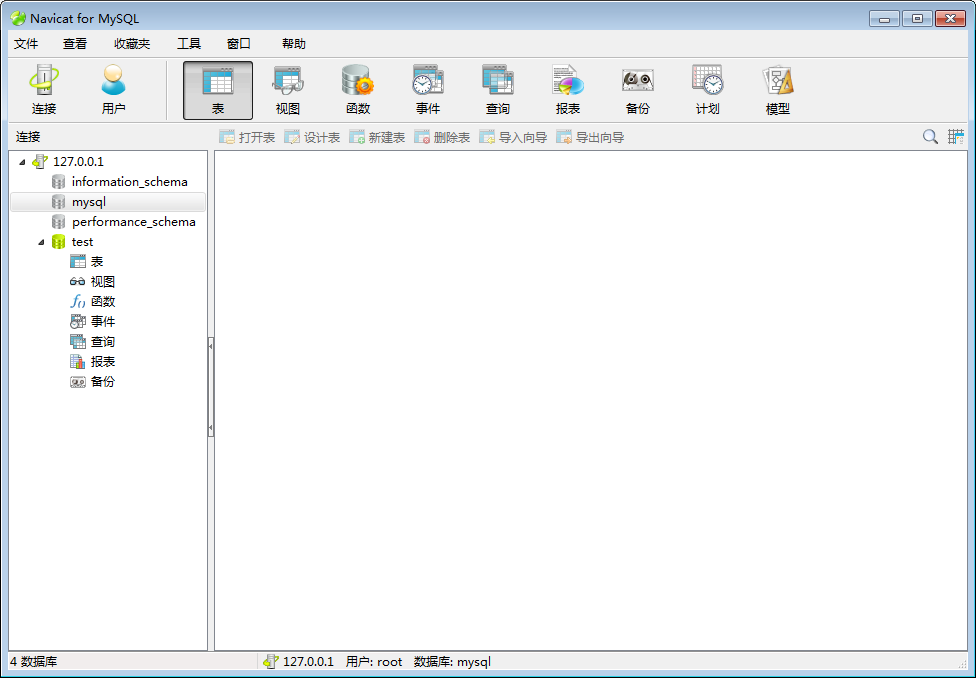Click the '4 数据库' status bar text
The image size is (976, 678).
coord(34,662)
